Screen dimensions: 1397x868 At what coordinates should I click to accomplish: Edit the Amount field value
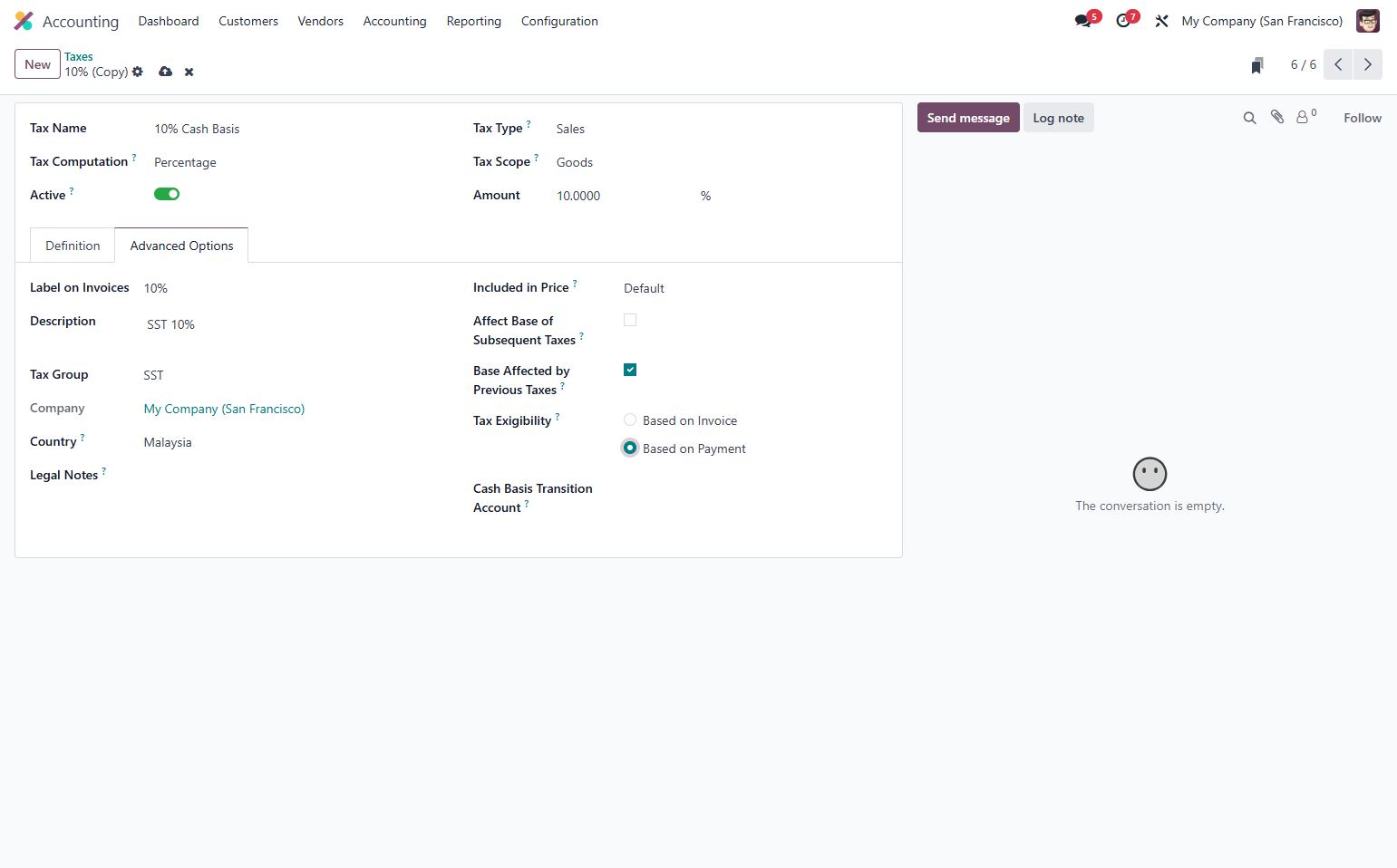coord(624,196)
